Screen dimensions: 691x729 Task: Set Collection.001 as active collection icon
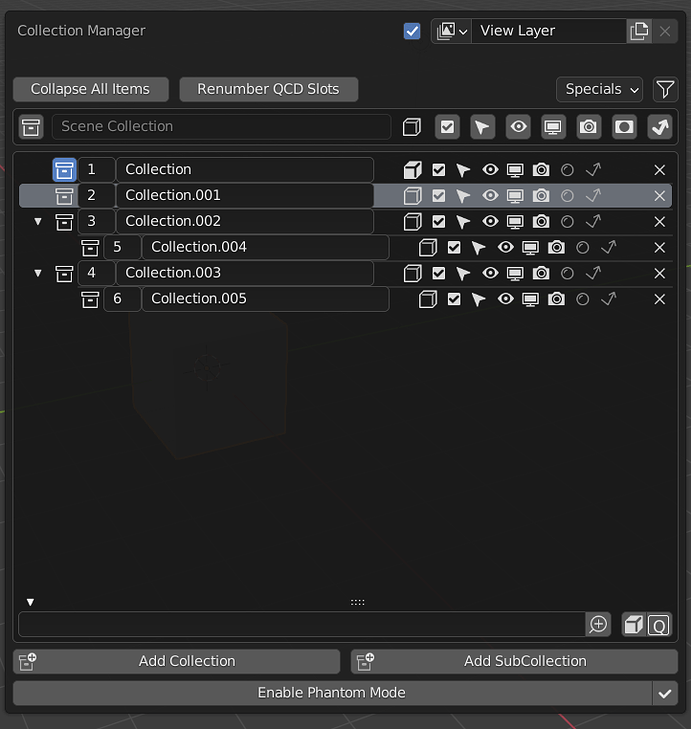tap(64, 196)
